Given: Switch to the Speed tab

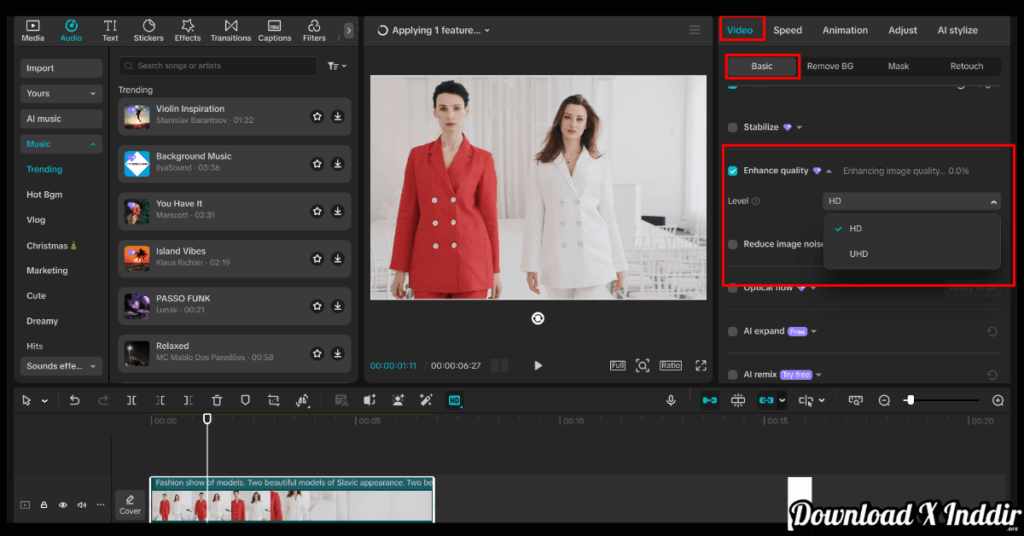Looking at the screenshot, I should point(788,30).
